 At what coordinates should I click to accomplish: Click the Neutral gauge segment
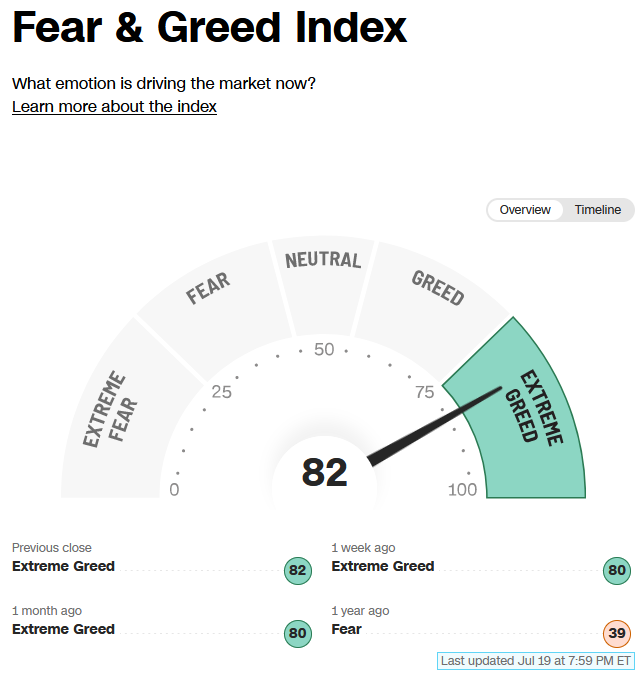tap(323, 284)
